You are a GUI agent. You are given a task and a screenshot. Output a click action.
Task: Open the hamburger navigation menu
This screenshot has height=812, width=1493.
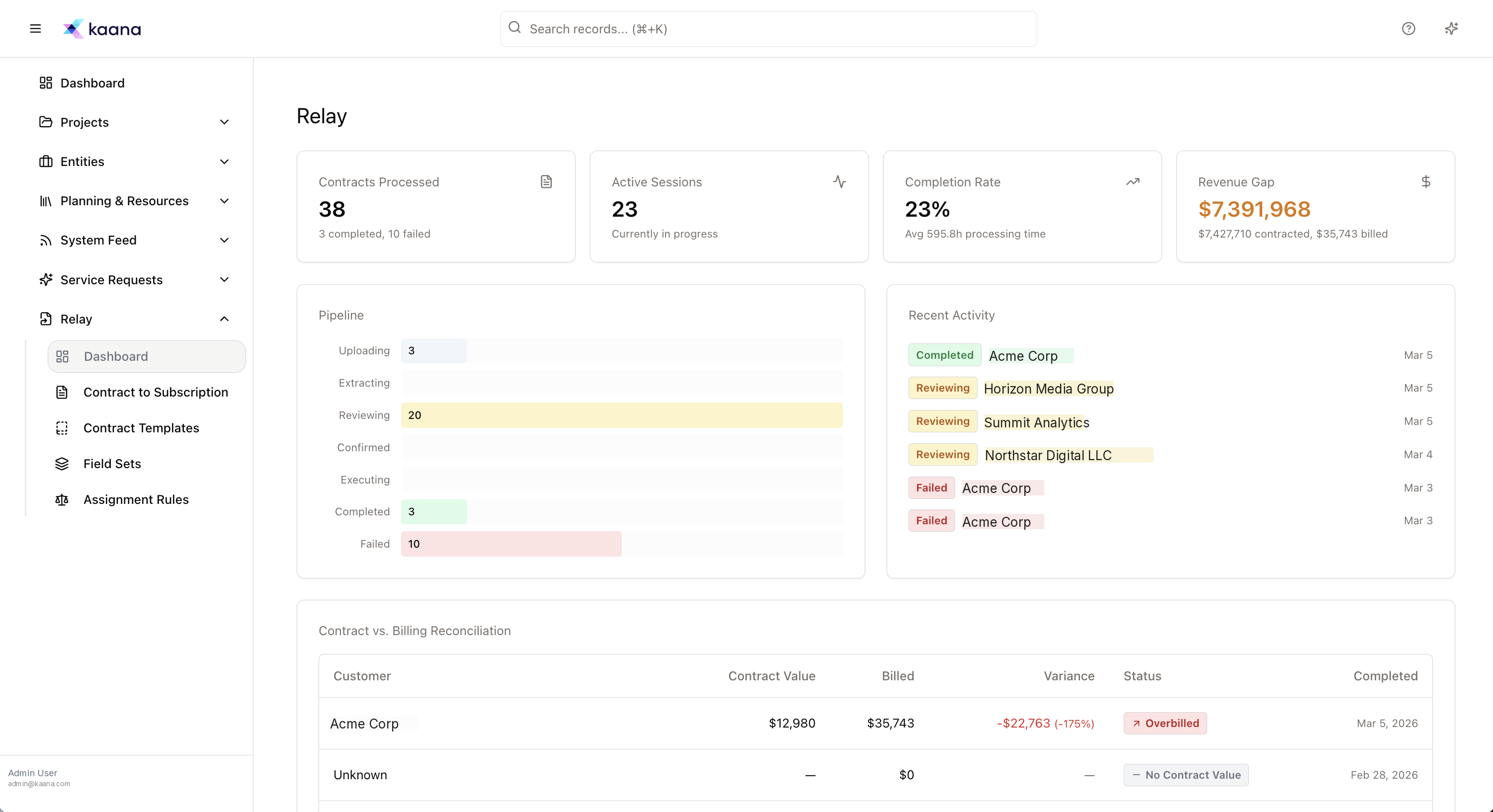click(35, 28)
